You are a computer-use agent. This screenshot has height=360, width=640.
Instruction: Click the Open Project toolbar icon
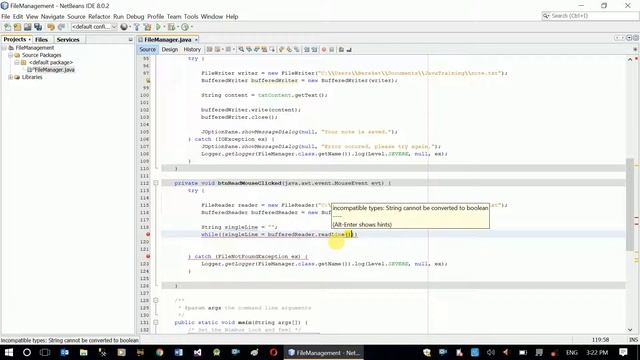tap(28, 27)
